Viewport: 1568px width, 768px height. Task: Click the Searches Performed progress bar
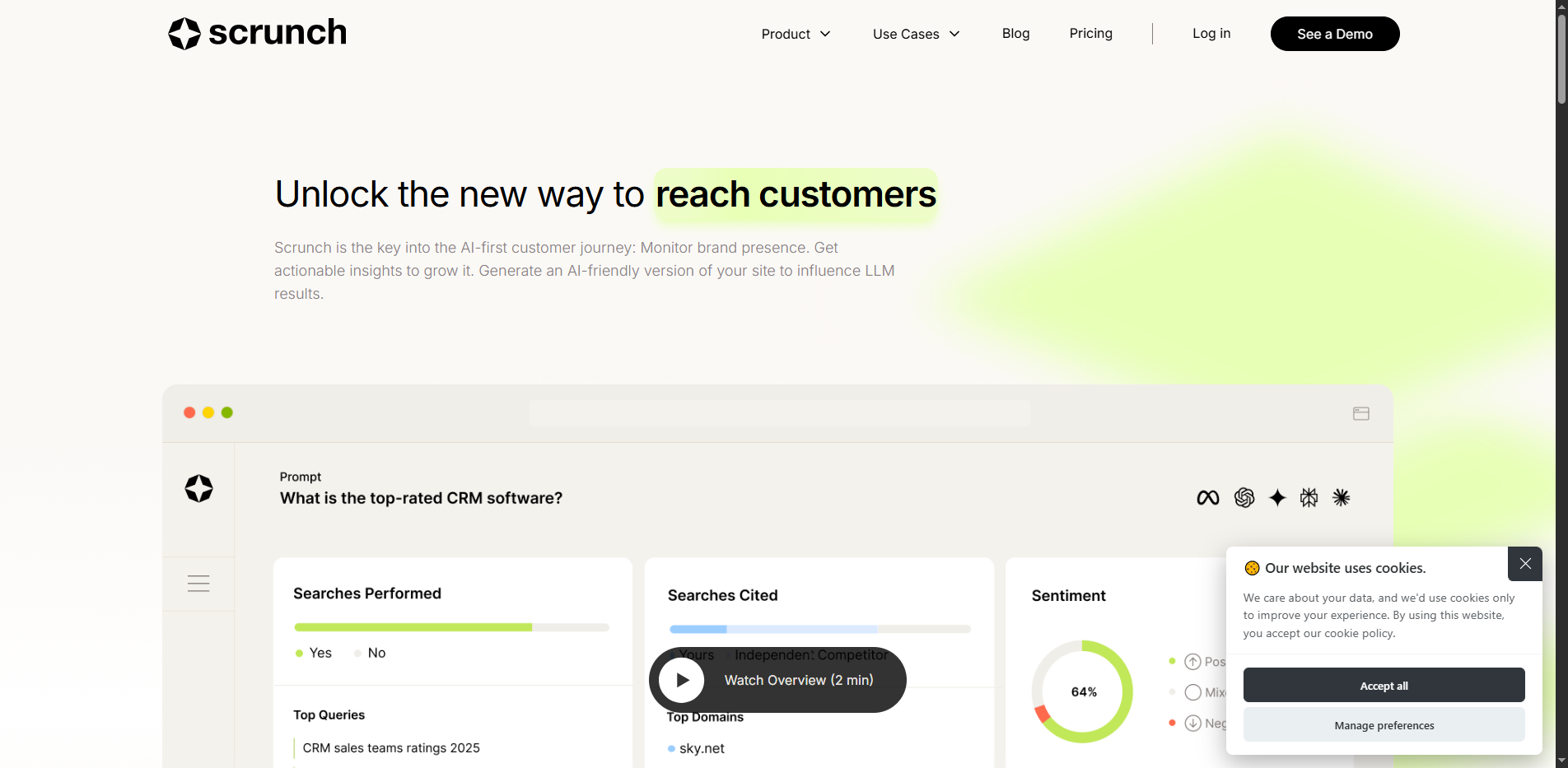pyautogui.click(x=451, y=627)
